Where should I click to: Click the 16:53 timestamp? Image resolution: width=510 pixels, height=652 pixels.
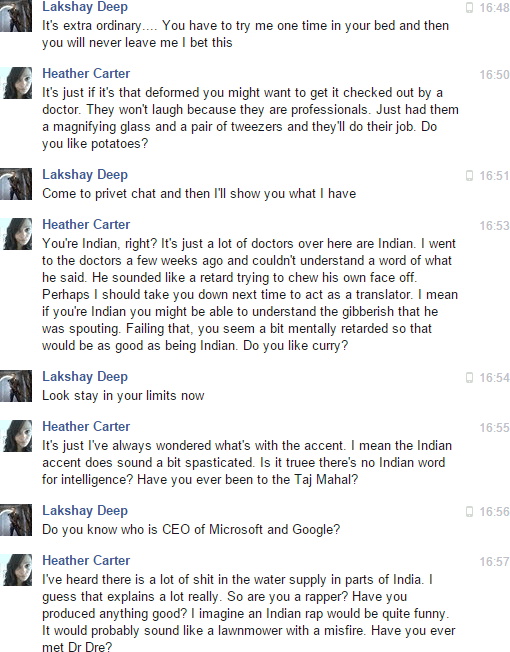[x=494, y=226]
